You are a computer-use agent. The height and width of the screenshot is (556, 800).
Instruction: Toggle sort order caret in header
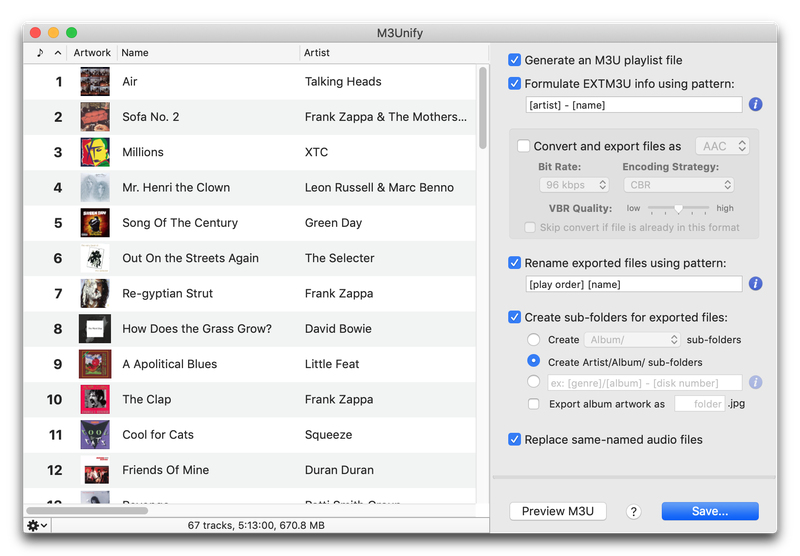(58, 53)
